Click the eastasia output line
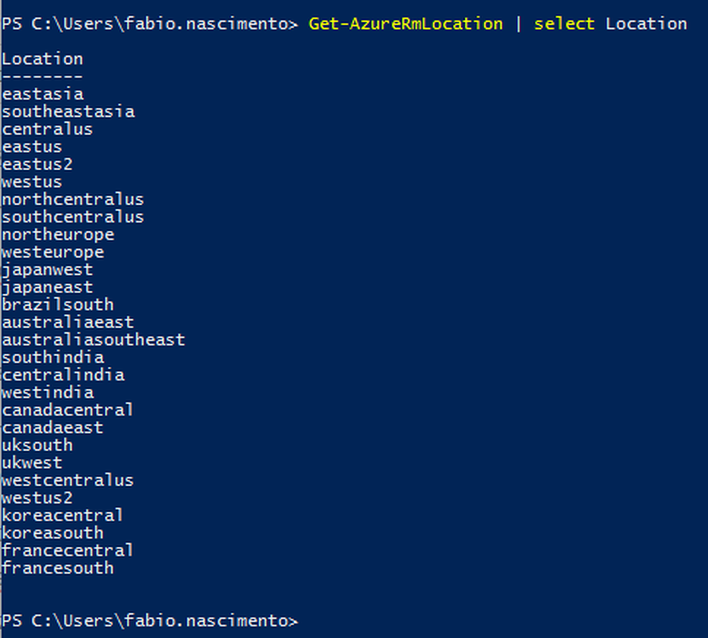 42,94
